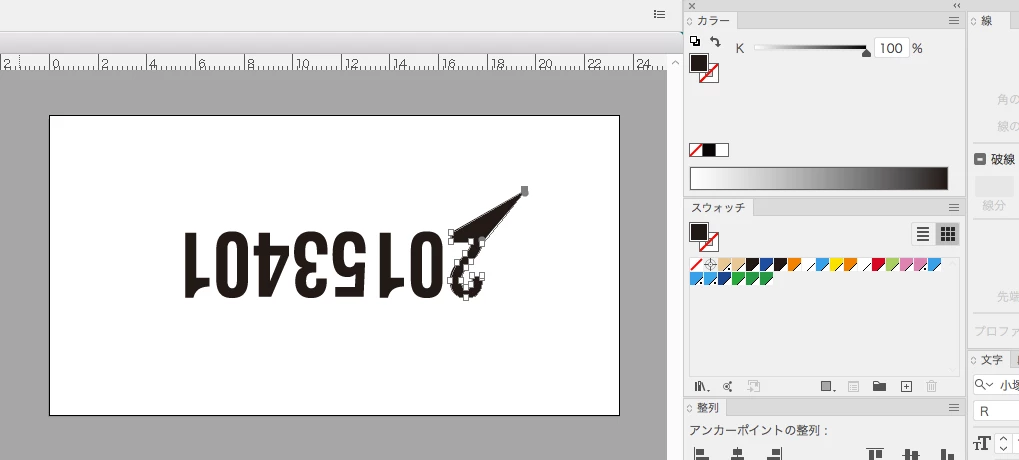Switch to the カラー panel tab

pyautogui.click(x=713, y=21)
